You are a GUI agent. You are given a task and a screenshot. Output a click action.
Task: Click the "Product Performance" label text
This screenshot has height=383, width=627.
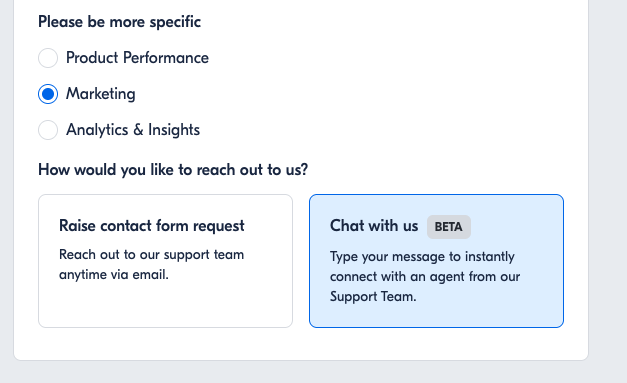point(137,58)
